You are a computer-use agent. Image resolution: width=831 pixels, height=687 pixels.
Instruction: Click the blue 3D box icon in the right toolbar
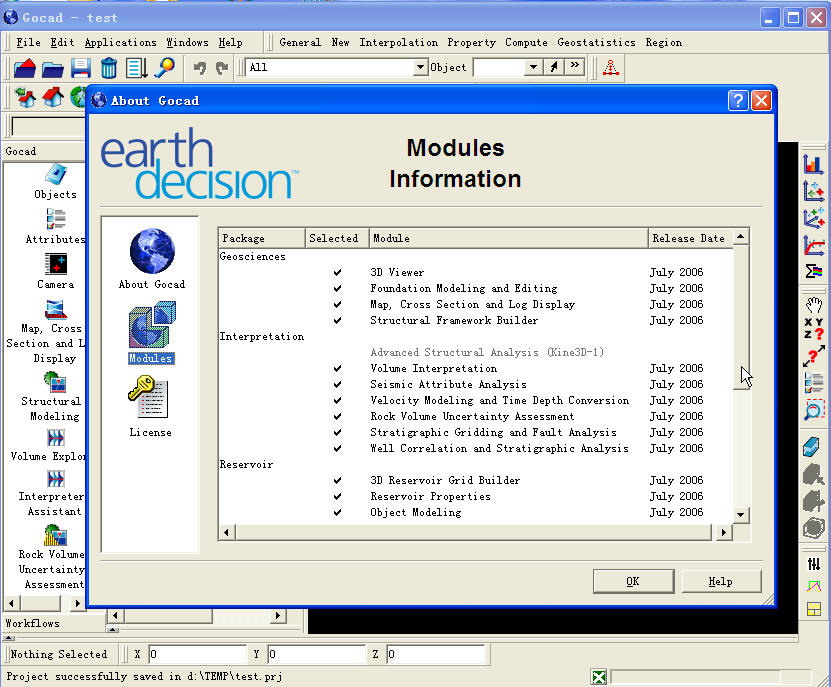tap(813, 447)
